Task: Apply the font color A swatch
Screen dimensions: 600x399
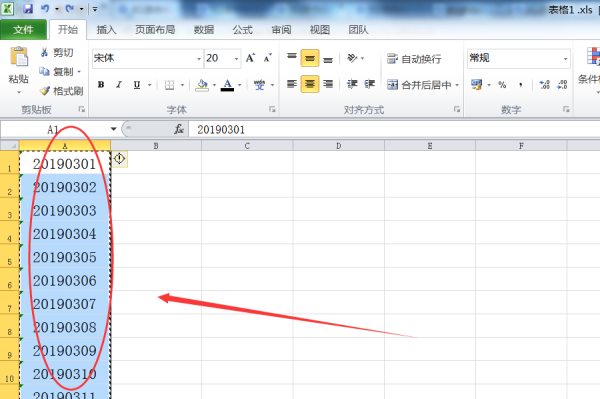Action: point(228,85)
